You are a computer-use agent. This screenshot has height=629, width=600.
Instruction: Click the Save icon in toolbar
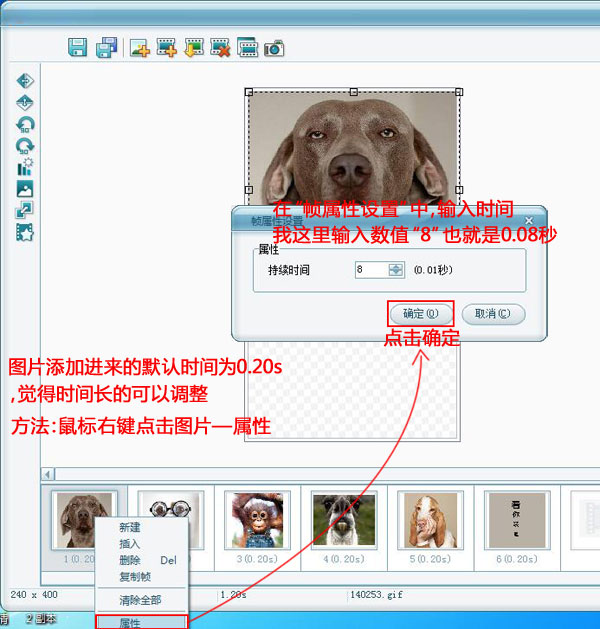[78, 47]
